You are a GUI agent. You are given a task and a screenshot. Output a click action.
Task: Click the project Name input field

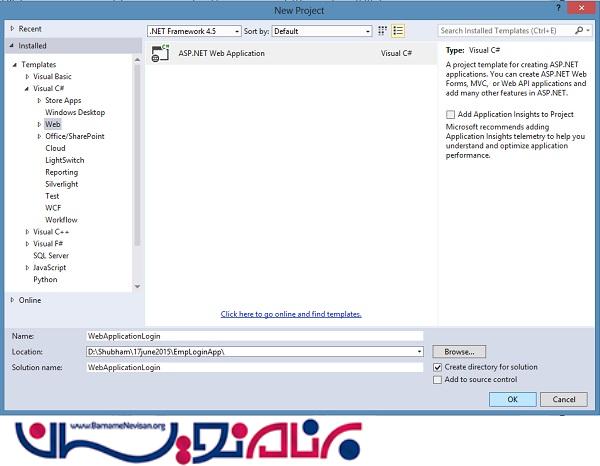(254, 336)
